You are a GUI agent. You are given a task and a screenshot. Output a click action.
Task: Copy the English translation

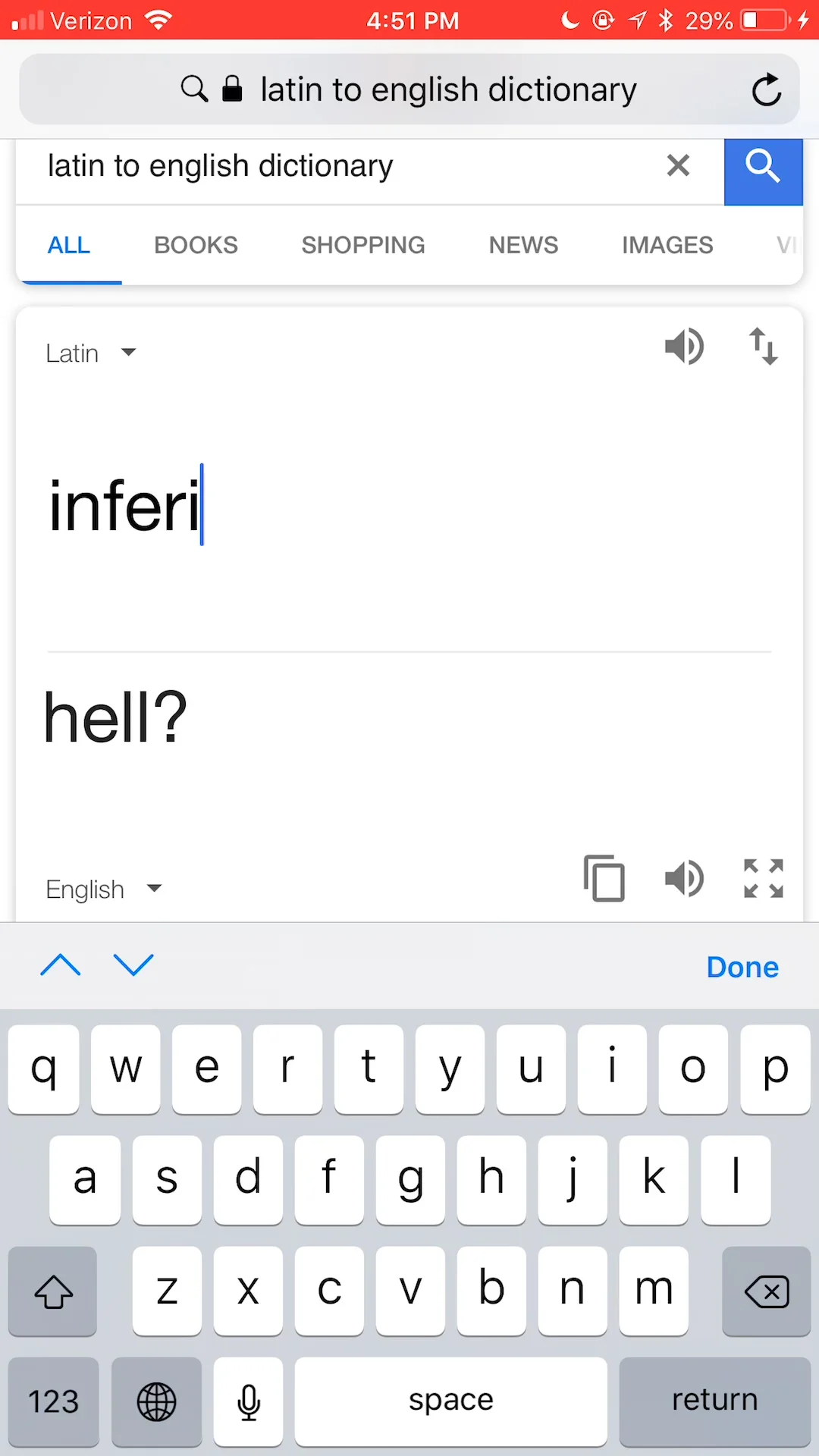604,878
